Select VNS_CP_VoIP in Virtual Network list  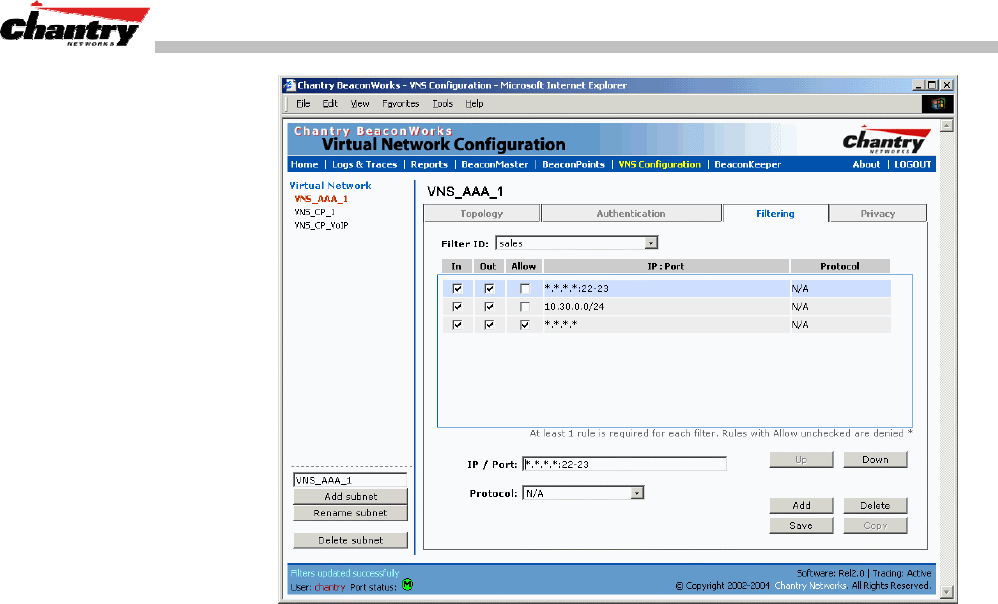321,225
